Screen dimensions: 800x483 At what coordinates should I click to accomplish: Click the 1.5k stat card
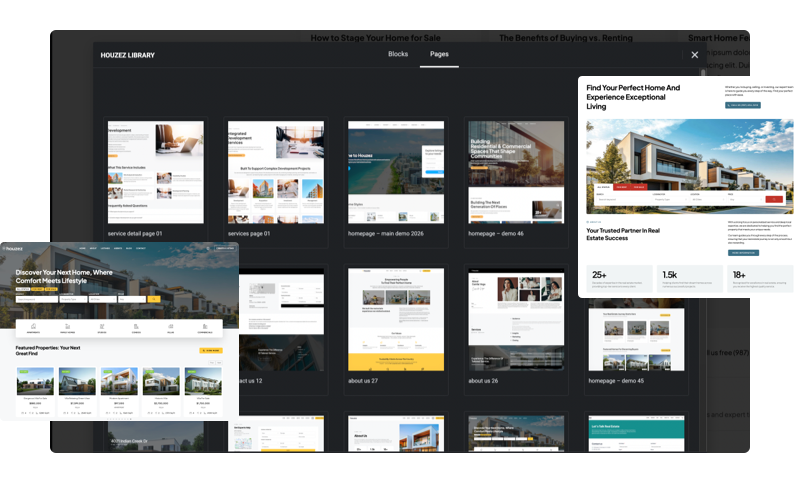coord(690,278)
